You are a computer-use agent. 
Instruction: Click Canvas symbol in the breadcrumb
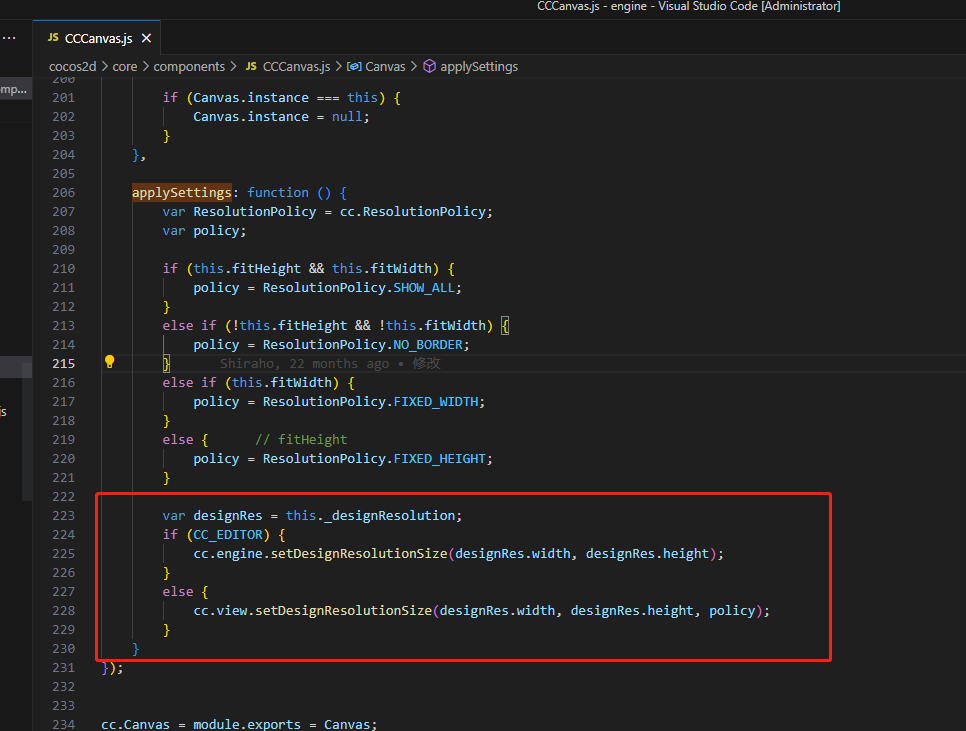[385, 67]
